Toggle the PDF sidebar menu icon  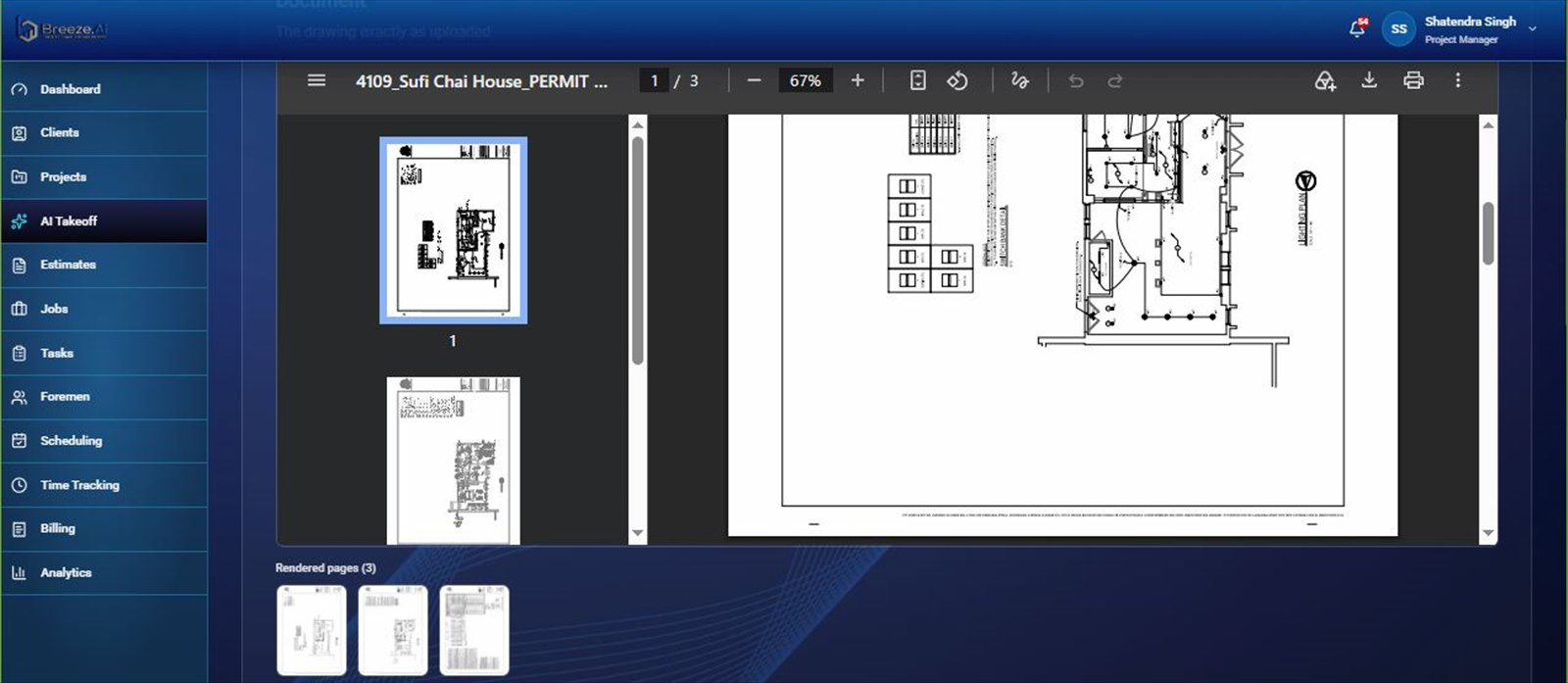pos(317,80)
